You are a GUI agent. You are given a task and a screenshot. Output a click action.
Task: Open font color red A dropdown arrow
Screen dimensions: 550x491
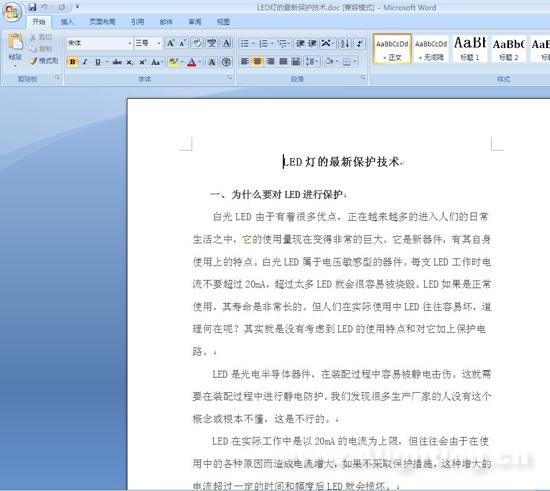point(200,62)
